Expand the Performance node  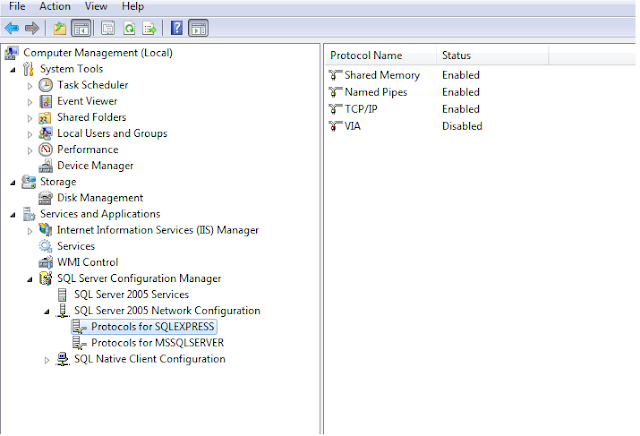click(29, 151)
